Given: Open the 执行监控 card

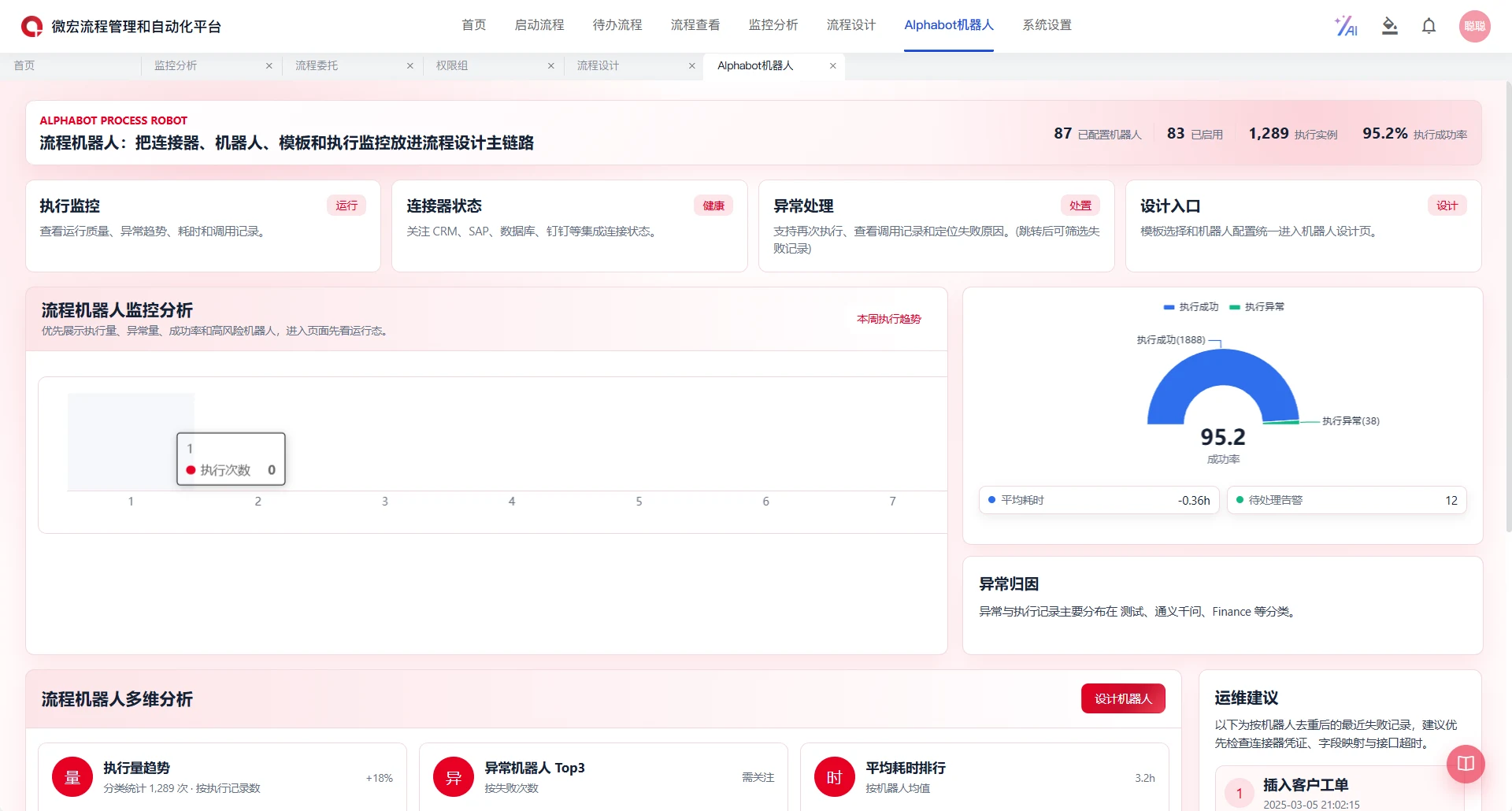Looking at the screenshot, I should 203,226.
